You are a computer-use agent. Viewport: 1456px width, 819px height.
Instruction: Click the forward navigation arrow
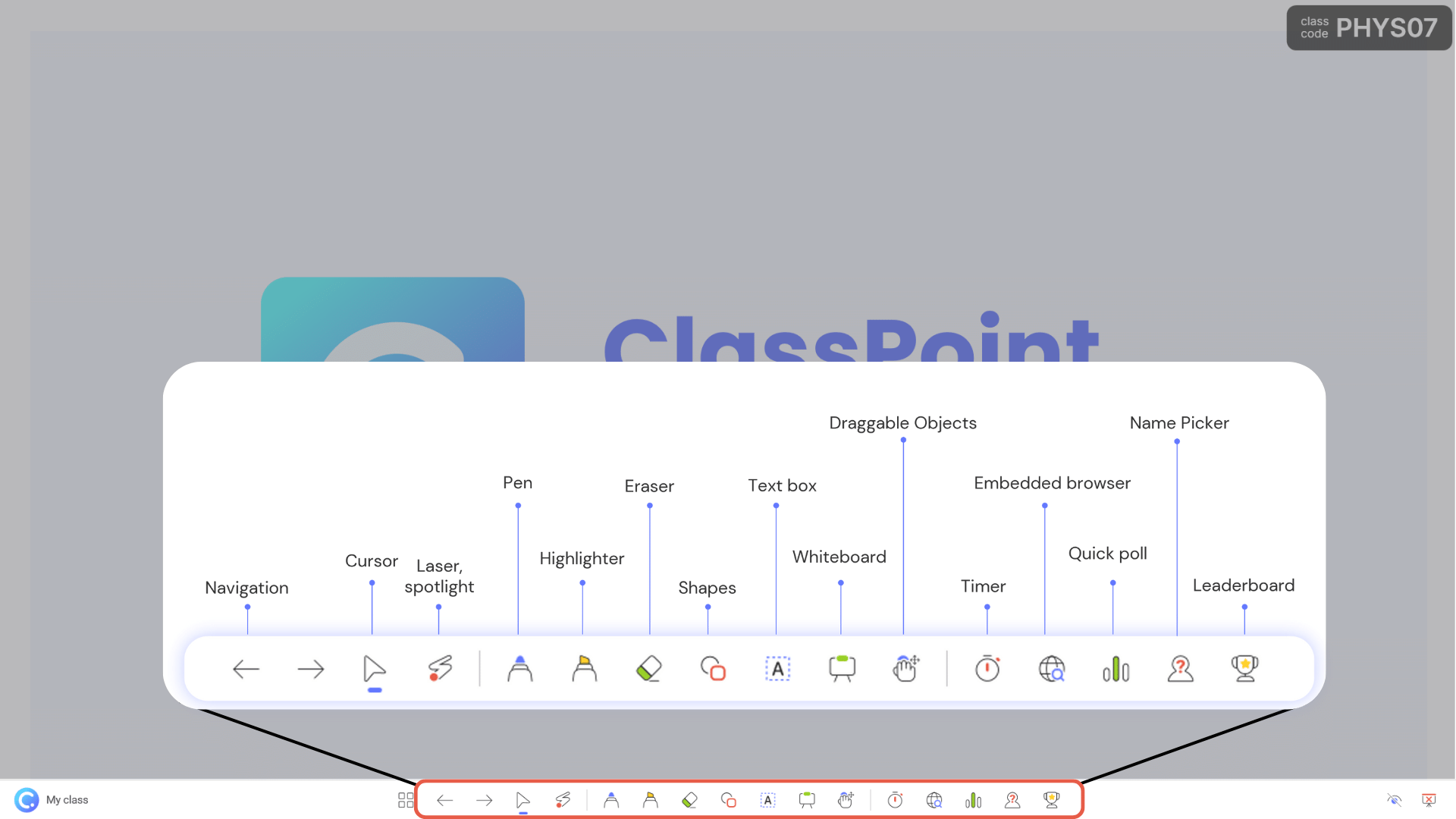(x=484, y=799)
